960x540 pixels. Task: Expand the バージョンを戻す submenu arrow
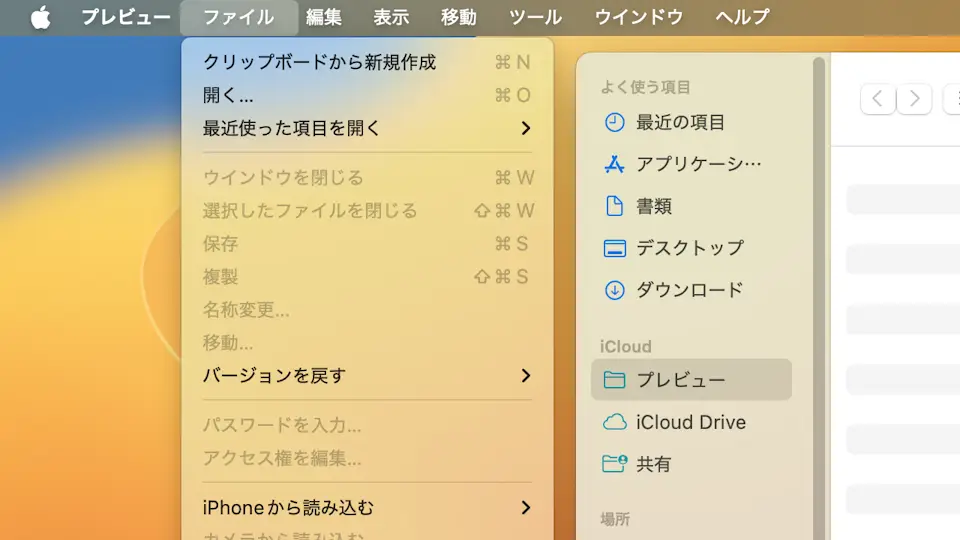(526, 376)
